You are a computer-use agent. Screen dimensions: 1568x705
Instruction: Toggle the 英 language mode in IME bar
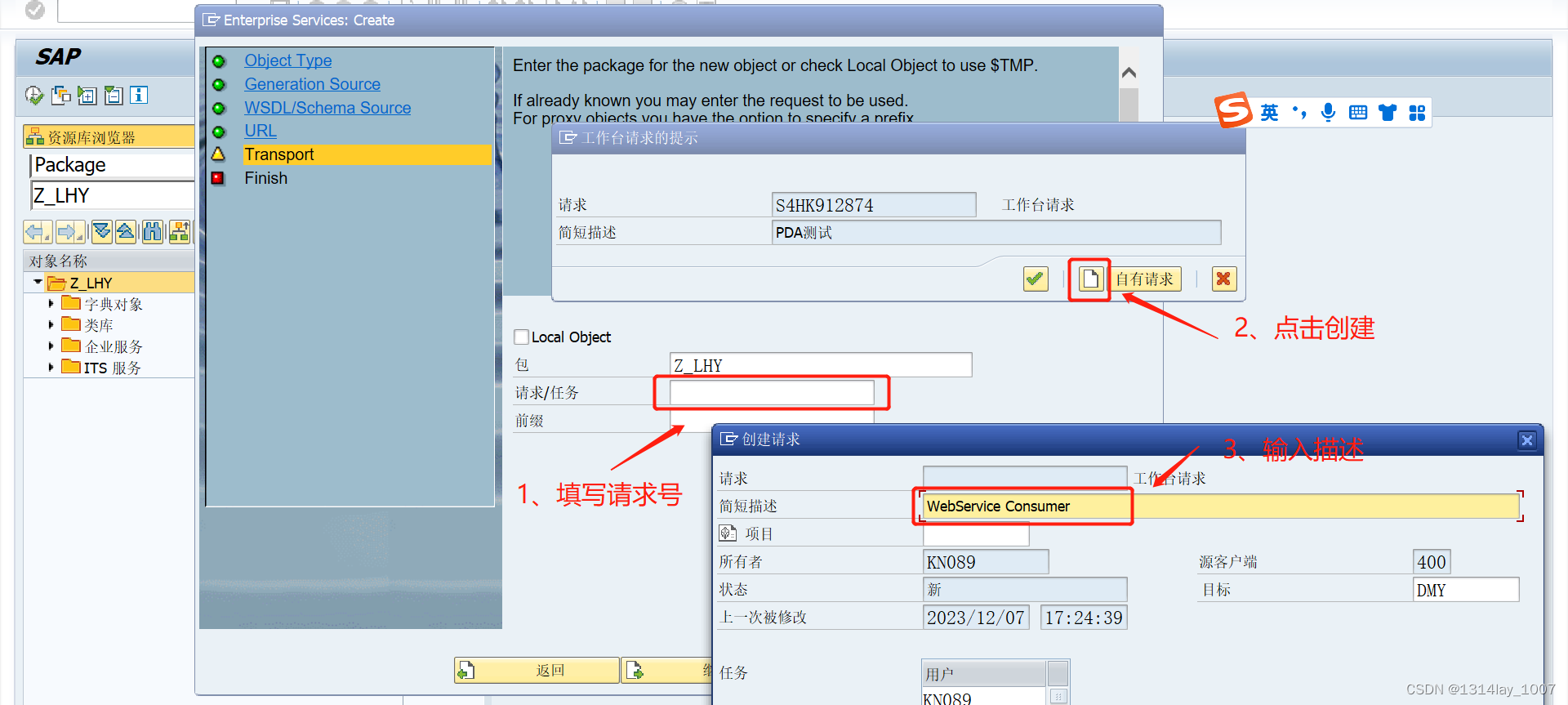1269,113
